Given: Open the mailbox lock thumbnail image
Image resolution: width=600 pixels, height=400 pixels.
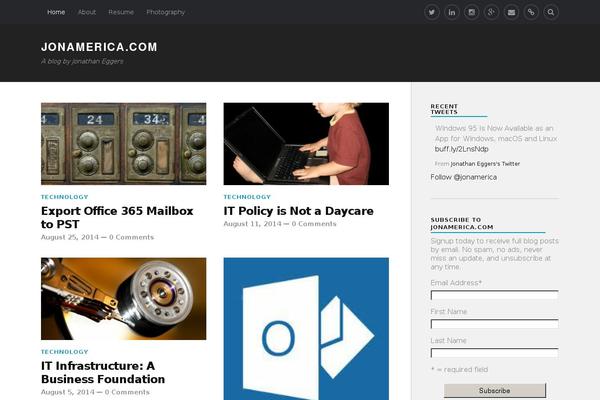Looking at the screenshot, I should [x=124, y=144].
